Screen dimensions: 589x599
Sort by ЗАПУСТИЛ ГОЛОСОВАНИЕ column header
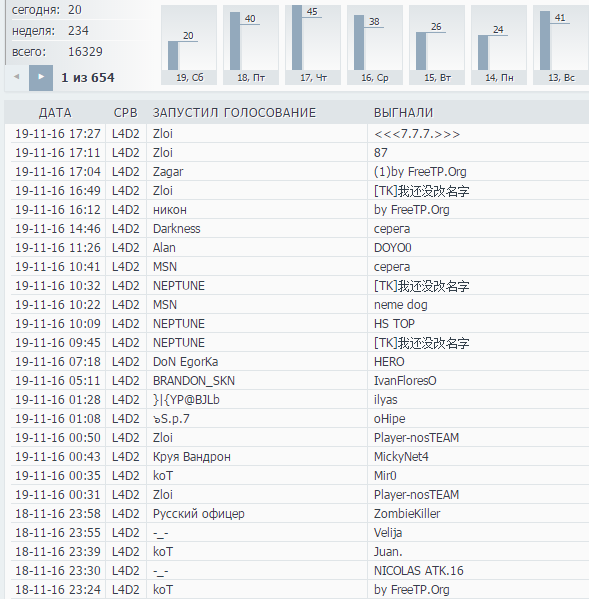click(234, 113)
